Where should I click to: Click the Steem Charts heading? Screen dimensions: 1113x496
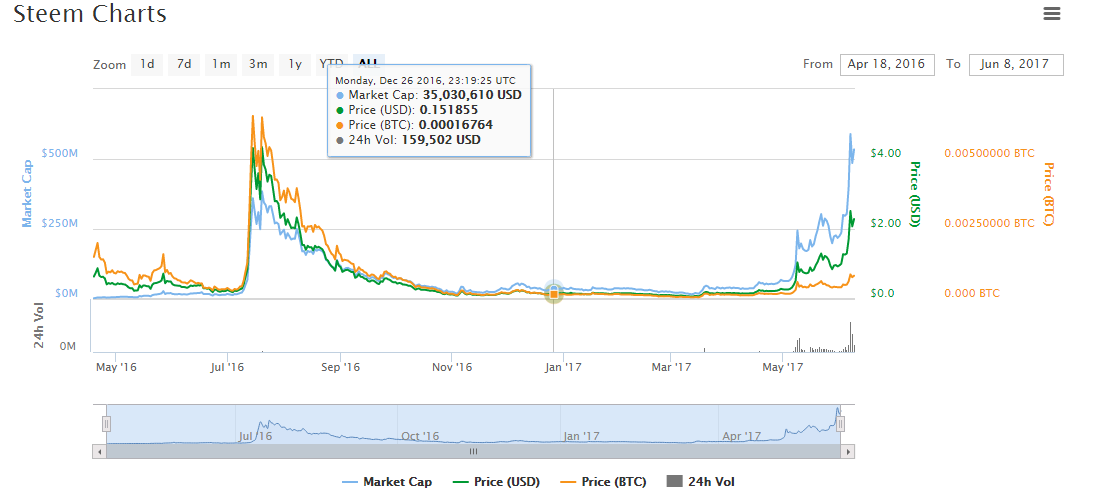(90, 13)
